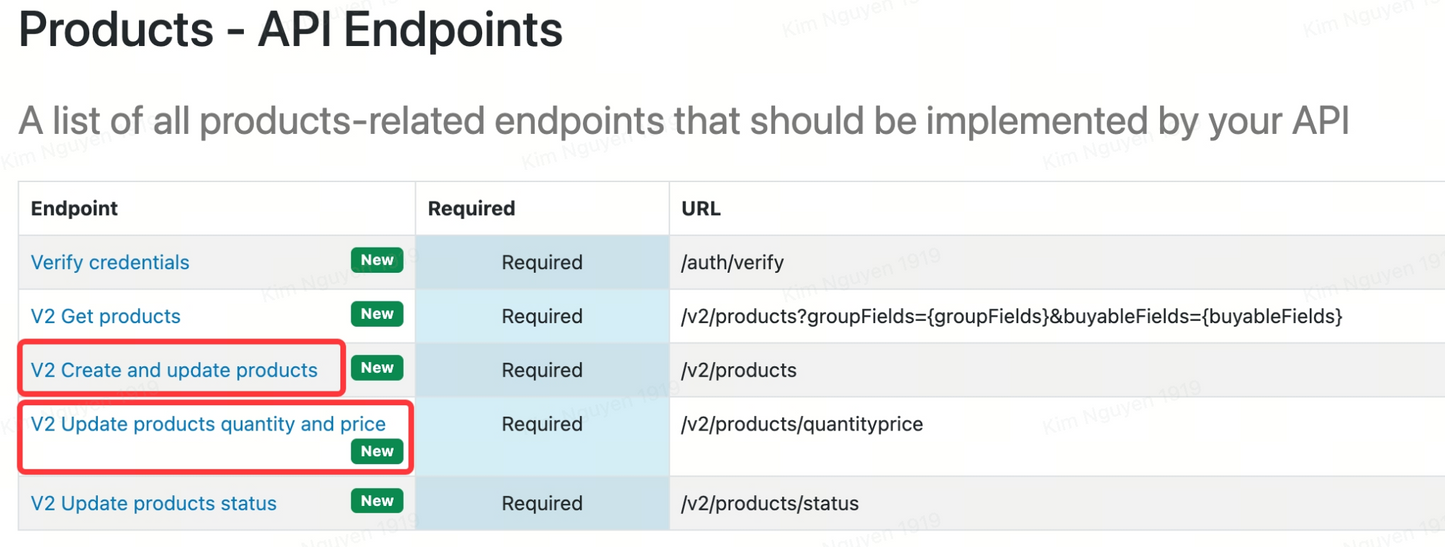Click the /v2/products/status URL cell

click(x=770, y=504)
